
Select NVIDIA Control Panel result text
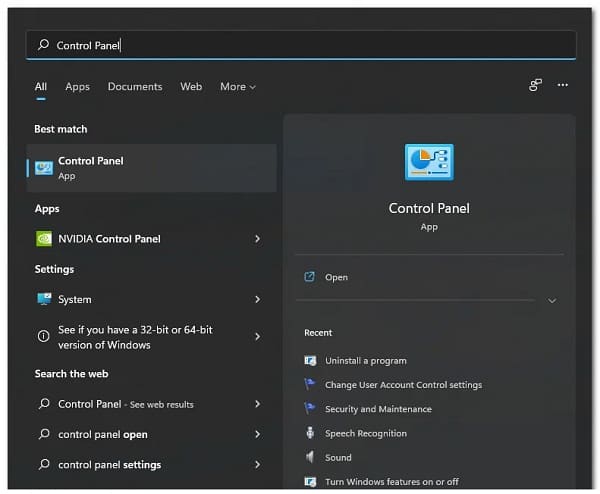click(x=109, y=239)
